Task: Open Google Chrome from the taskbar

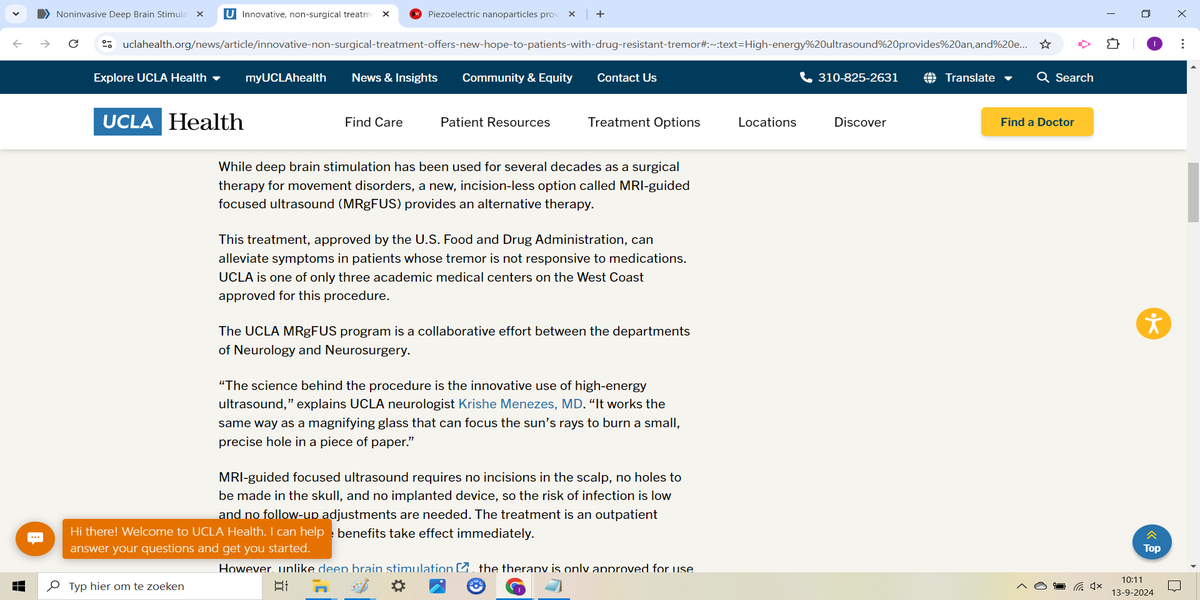Action: (515, 586)
